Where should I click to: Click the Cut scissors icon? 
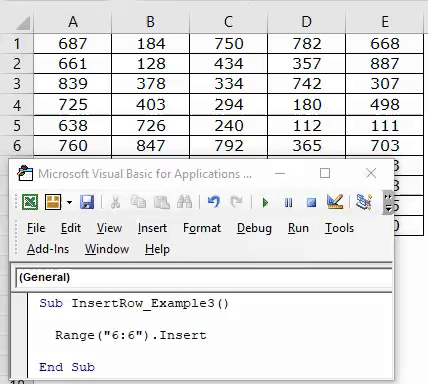click(x=115, y=202)
